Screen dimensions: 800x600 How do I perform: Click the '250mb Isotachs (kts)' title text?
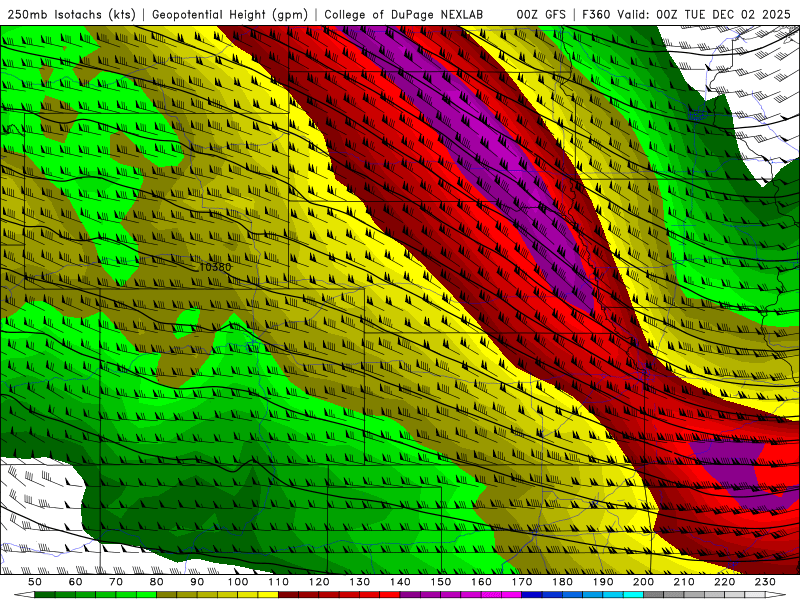[71, 15]
